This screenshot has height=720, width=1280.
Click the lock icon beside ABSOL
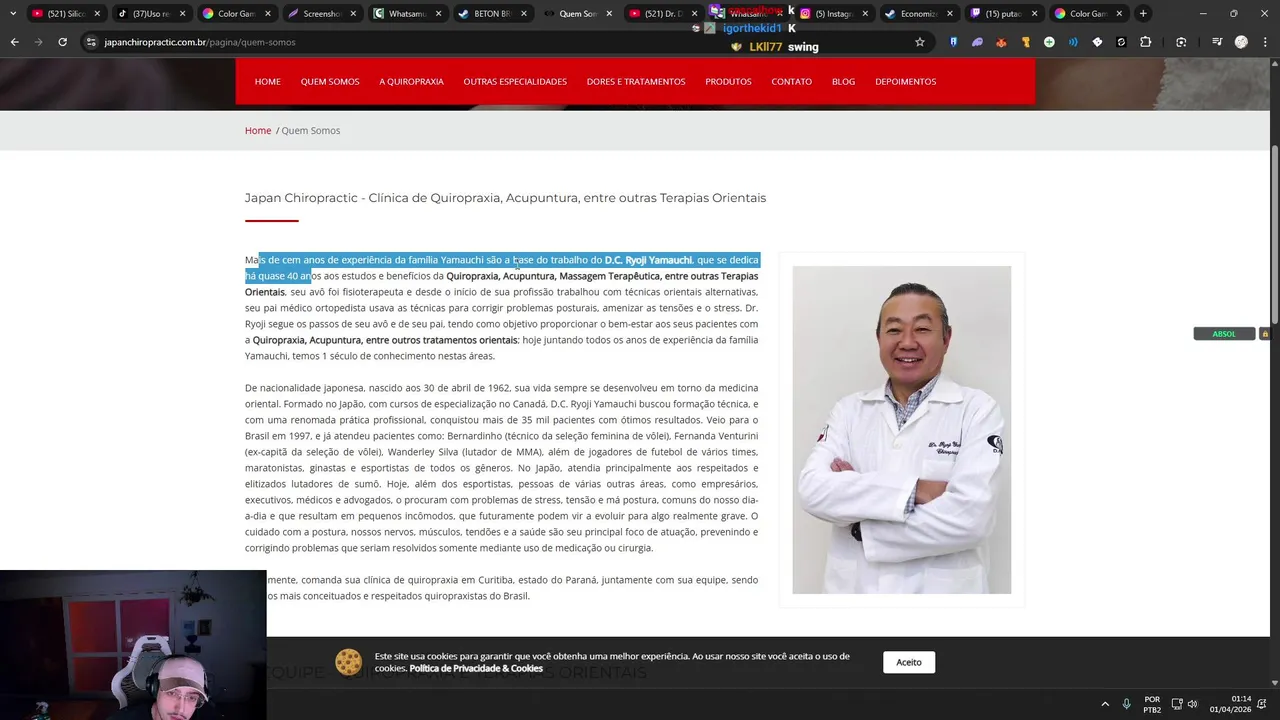point(1264,334)
